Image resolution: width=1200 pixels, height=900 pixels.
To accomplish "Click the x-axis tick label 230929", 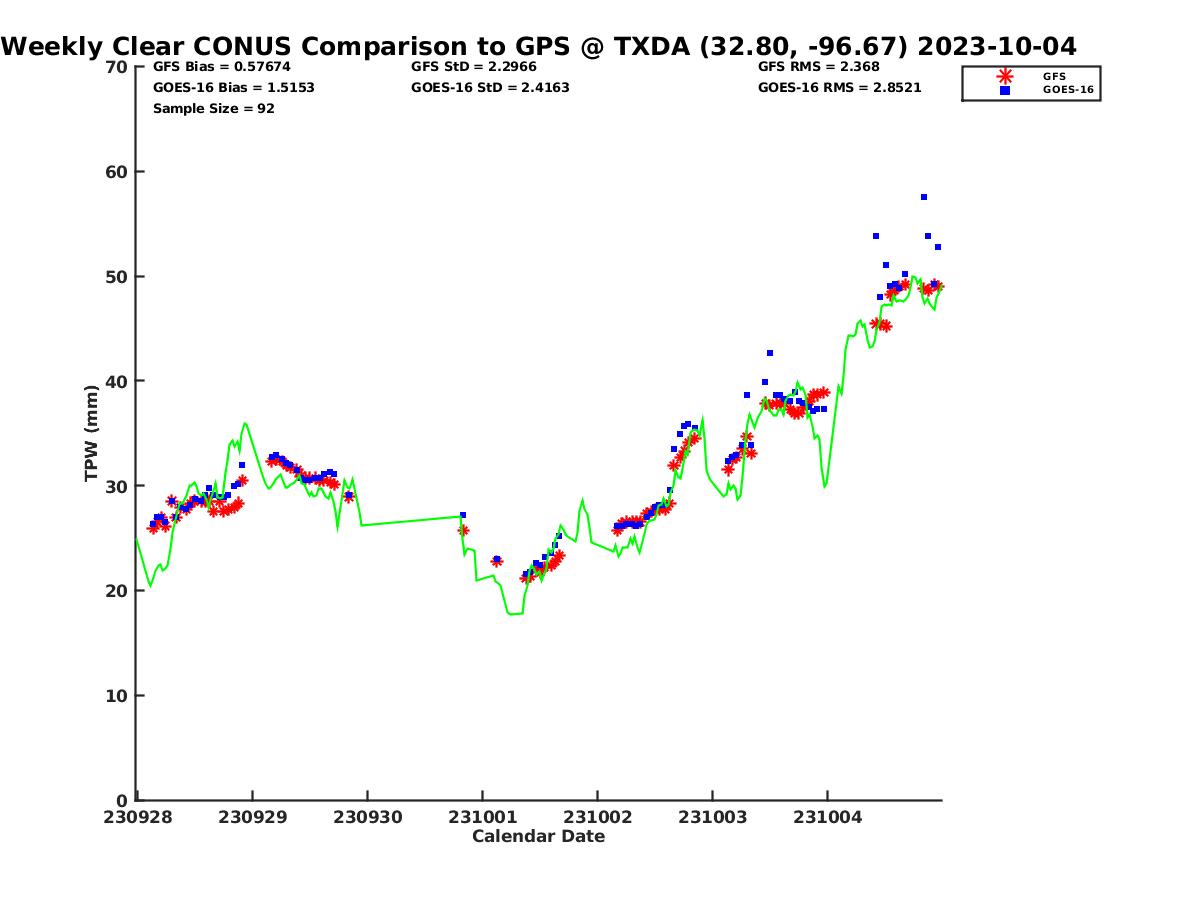I will click(252, 817).
